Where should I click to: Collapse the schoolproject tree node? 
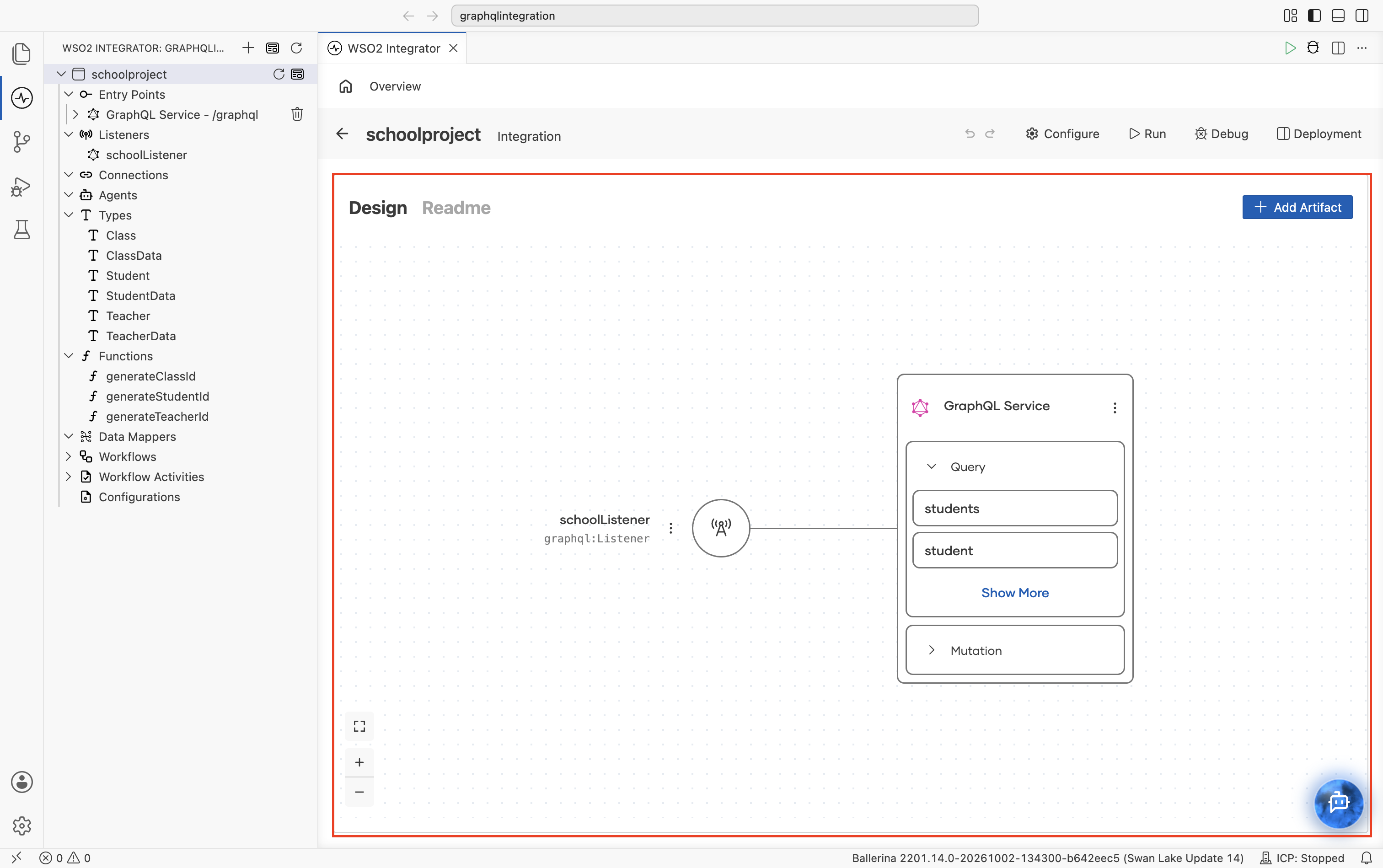pyautogui.click(x=61, y=74)
